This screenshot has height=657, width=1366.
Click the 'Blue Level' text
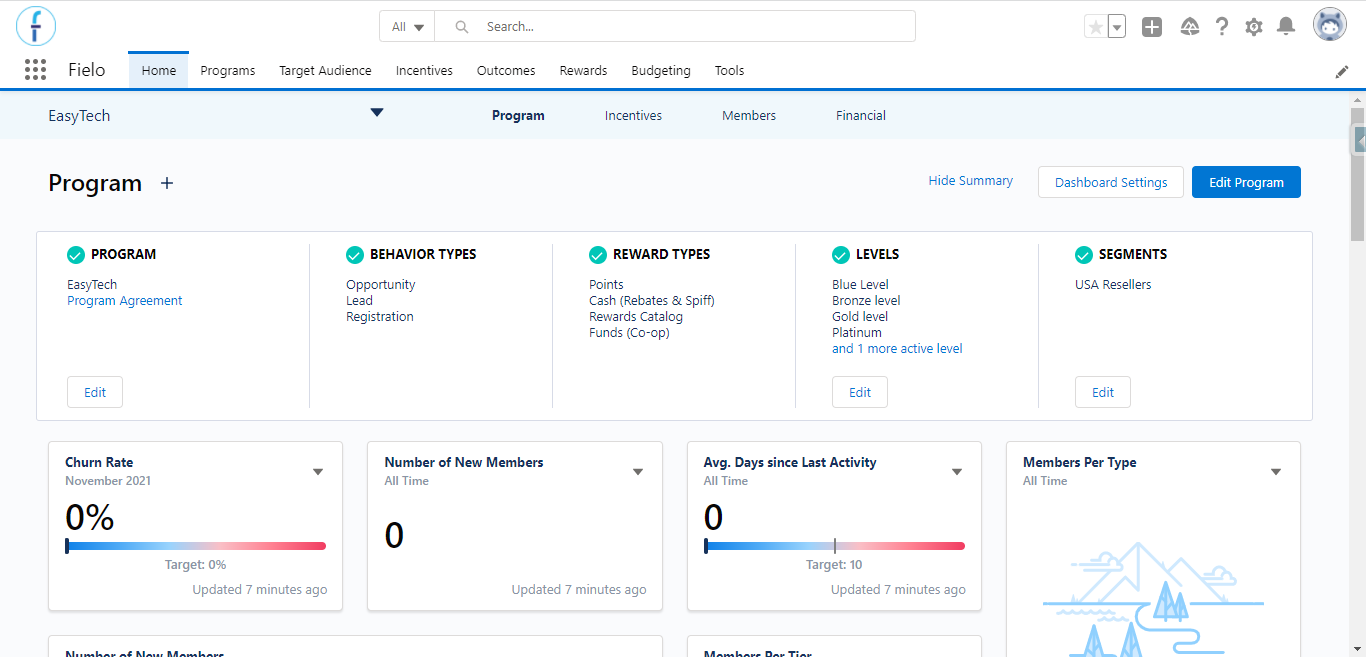[x=860, y=285]
